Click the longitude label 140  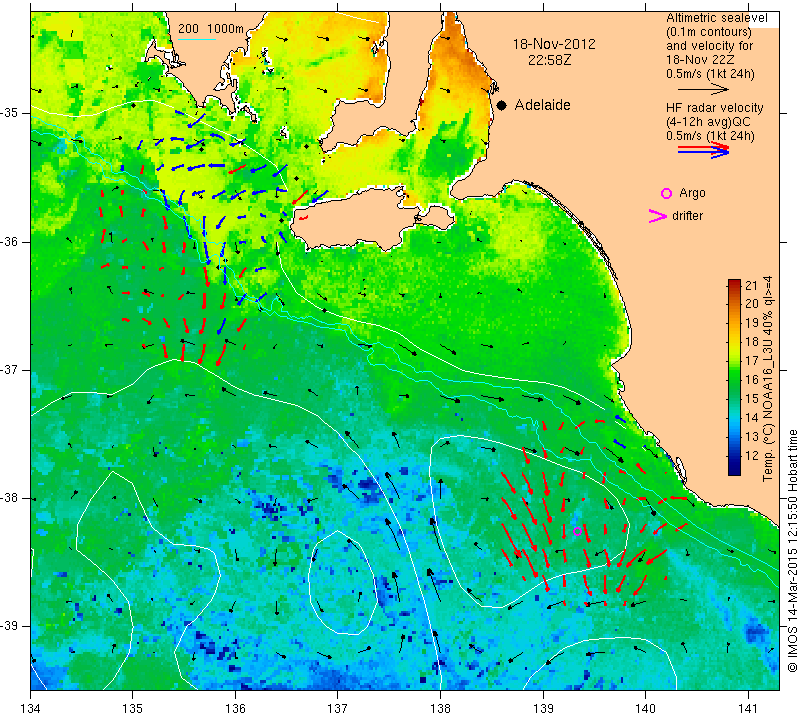(x=646, y=708)
